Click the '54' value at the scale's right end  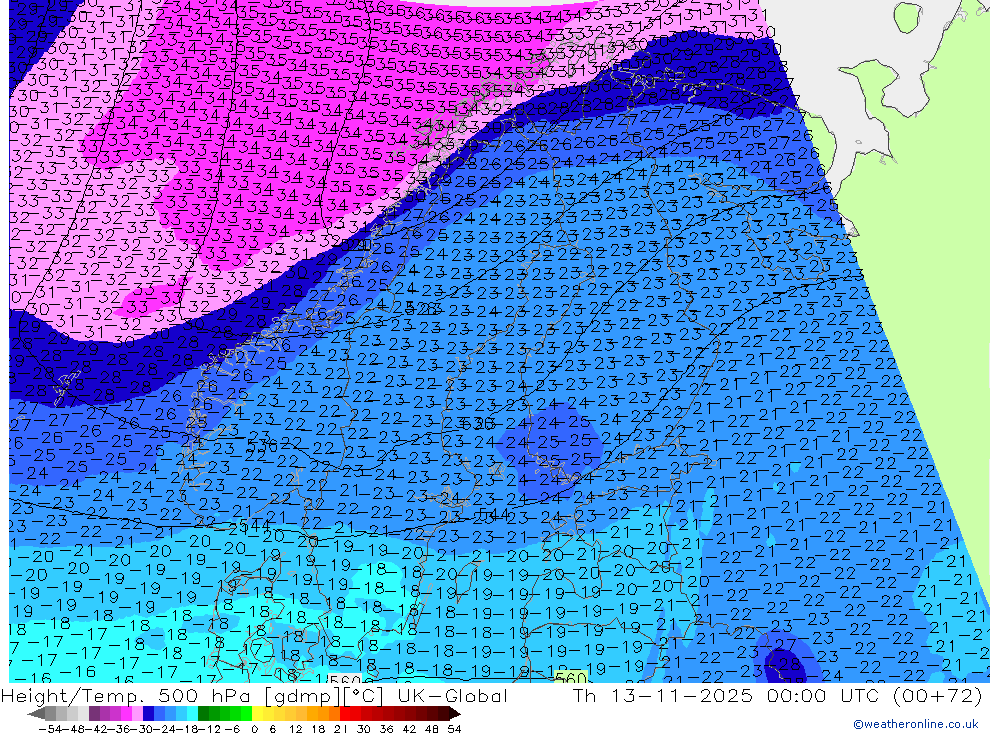(454, 729)
